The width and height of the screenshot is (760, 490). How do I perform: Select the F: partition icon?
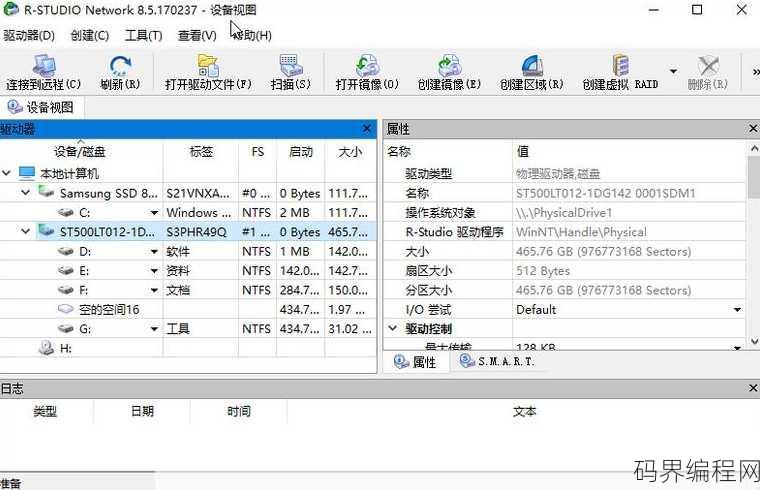[x=65, y=290]
